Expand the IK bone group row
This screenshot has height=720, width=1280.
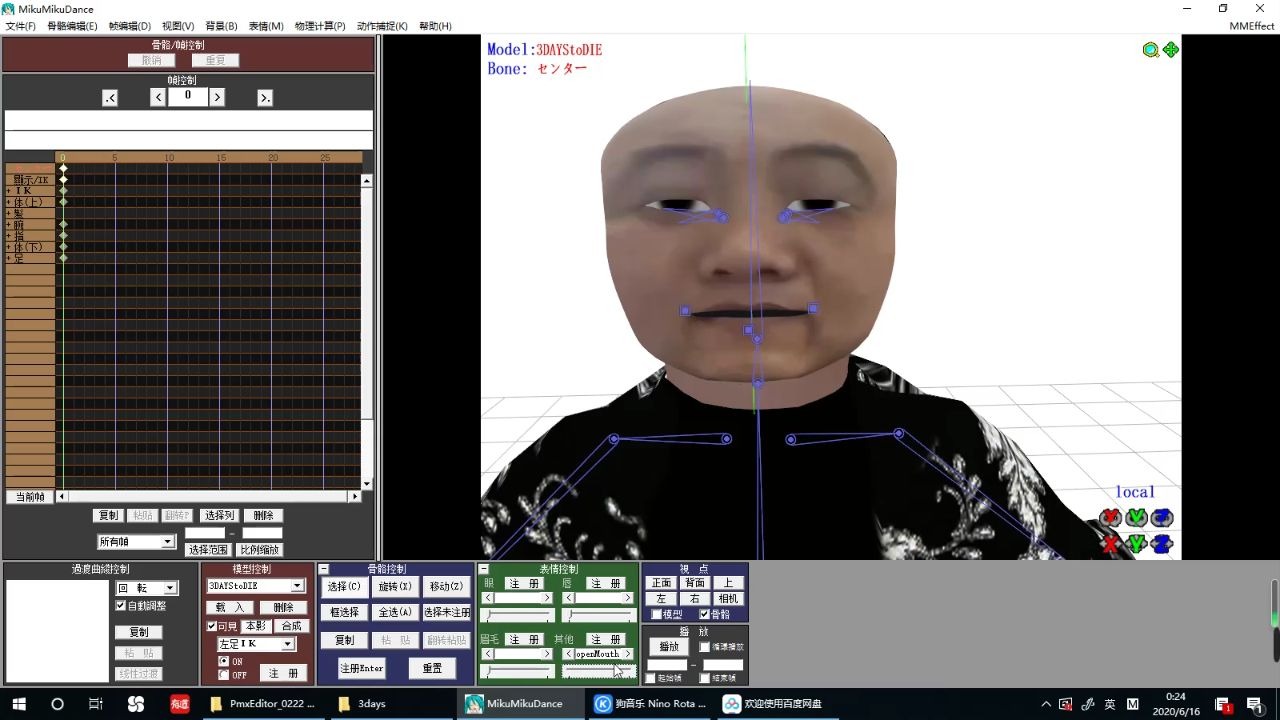click(9, 190)
